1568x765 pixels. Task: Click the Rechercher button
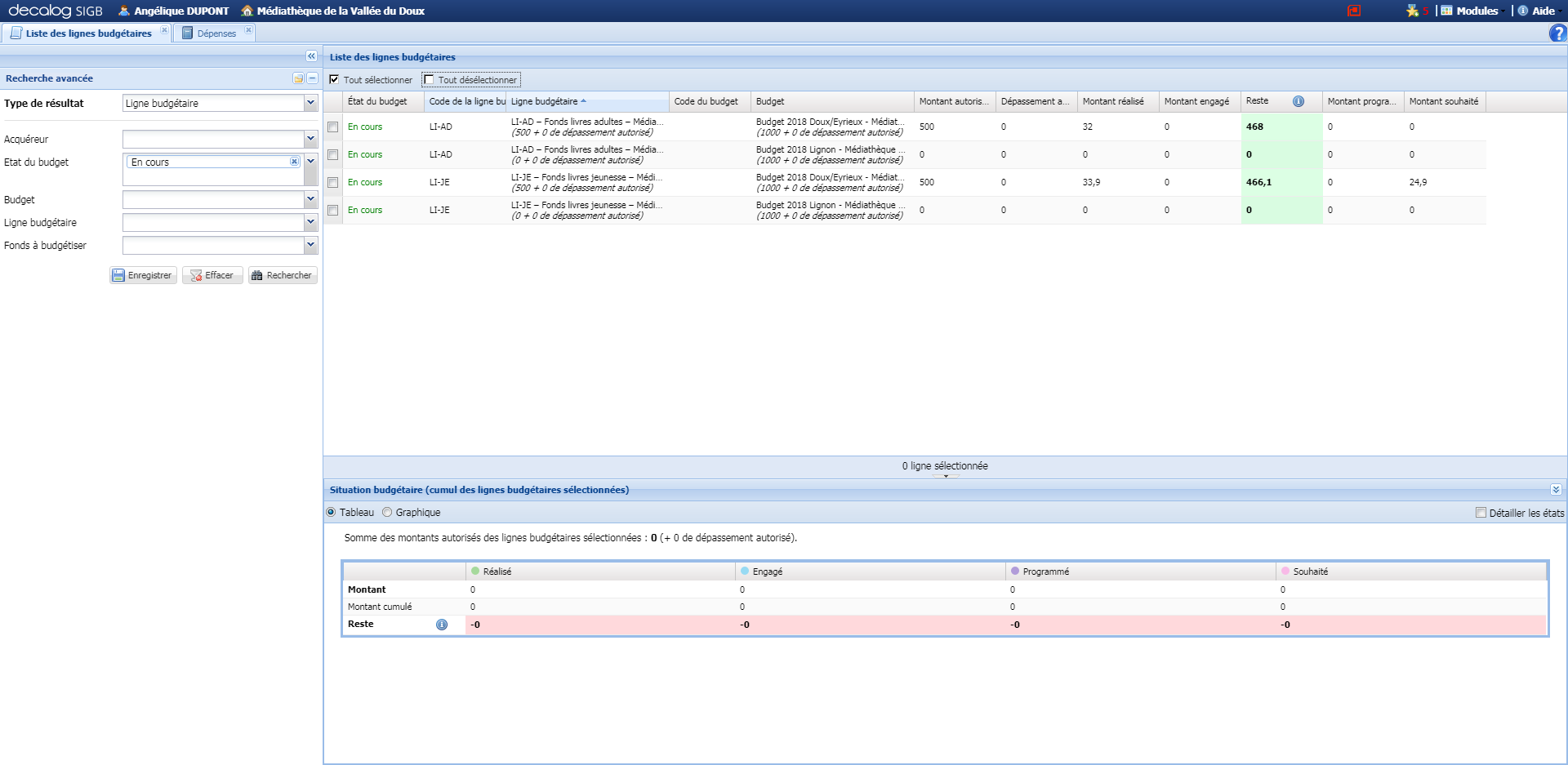(283, 276)
